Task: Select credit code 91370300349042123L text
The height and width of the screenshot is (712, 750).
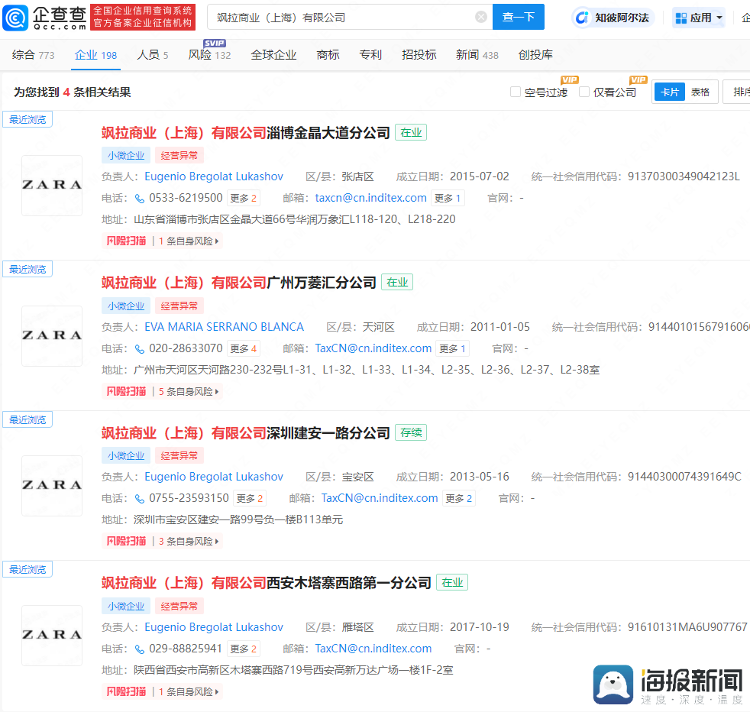Action: 684,176
